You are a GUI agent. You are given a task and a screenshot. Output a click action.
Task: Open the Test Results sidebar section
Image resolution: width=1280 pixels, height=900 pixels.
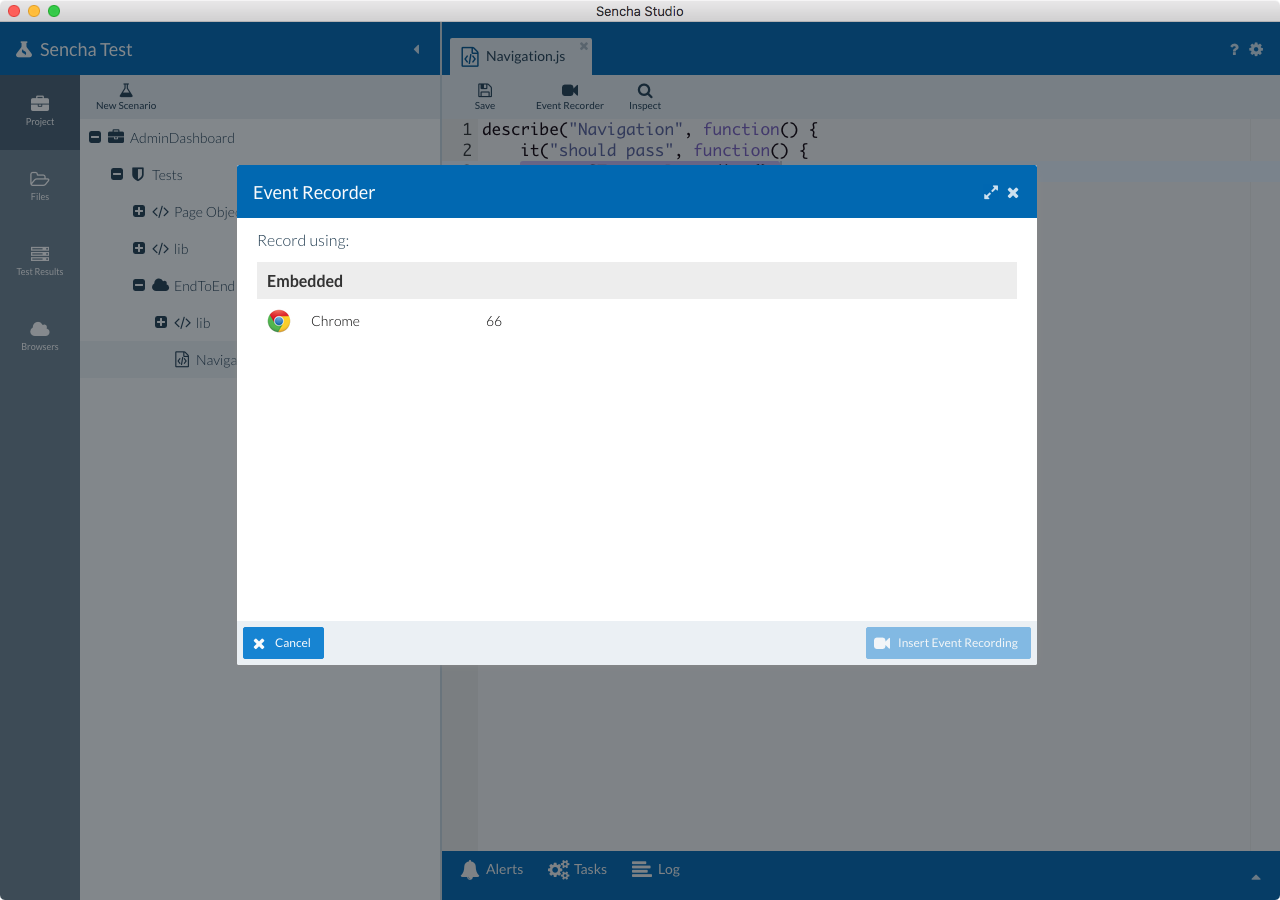tap(40, 262)
